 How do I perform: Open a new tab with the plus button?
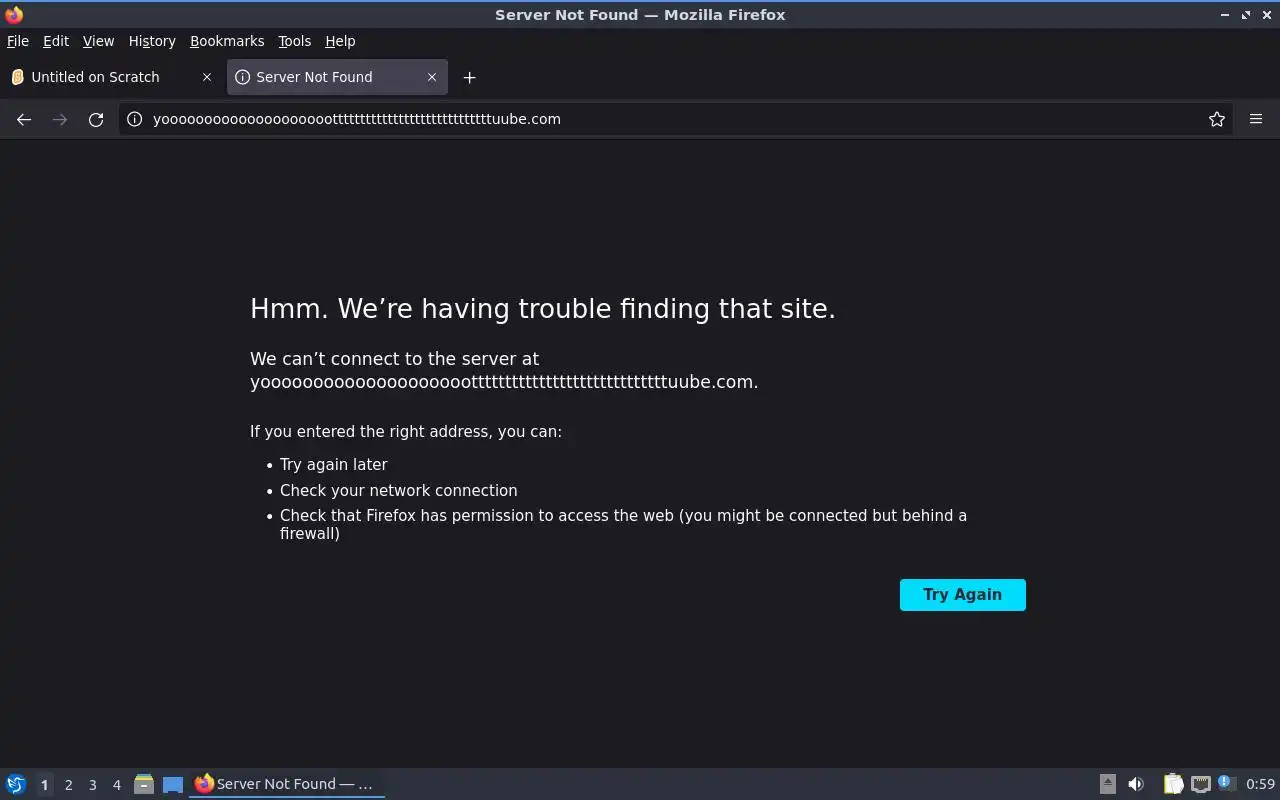pos(469,77)
